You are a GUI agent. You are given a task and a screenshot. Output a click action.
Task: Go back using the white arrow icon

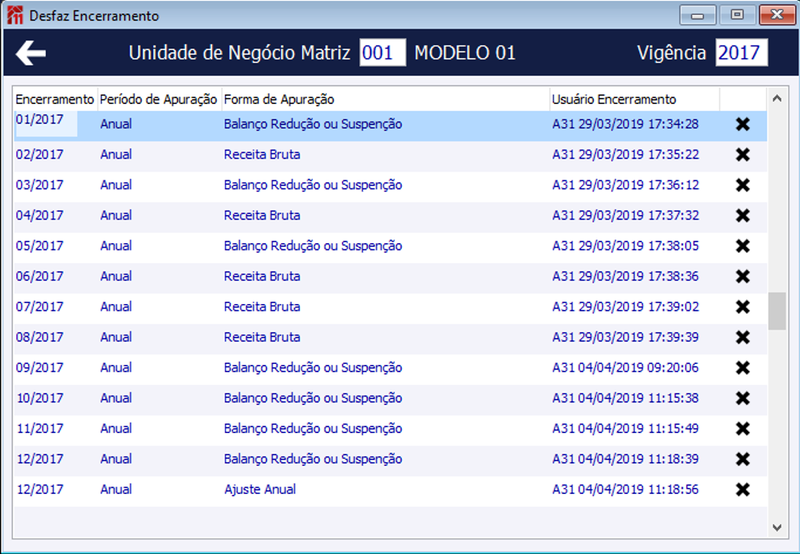tap(31, 53)
